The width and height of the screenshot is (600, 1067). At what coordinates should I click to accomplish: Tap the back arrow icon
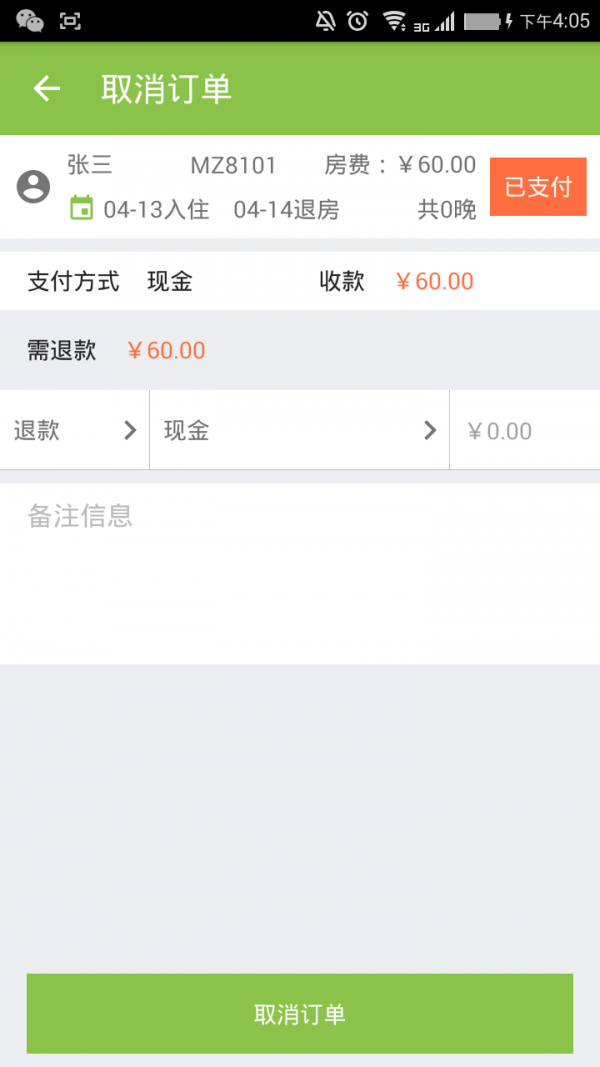click(47, 89)
